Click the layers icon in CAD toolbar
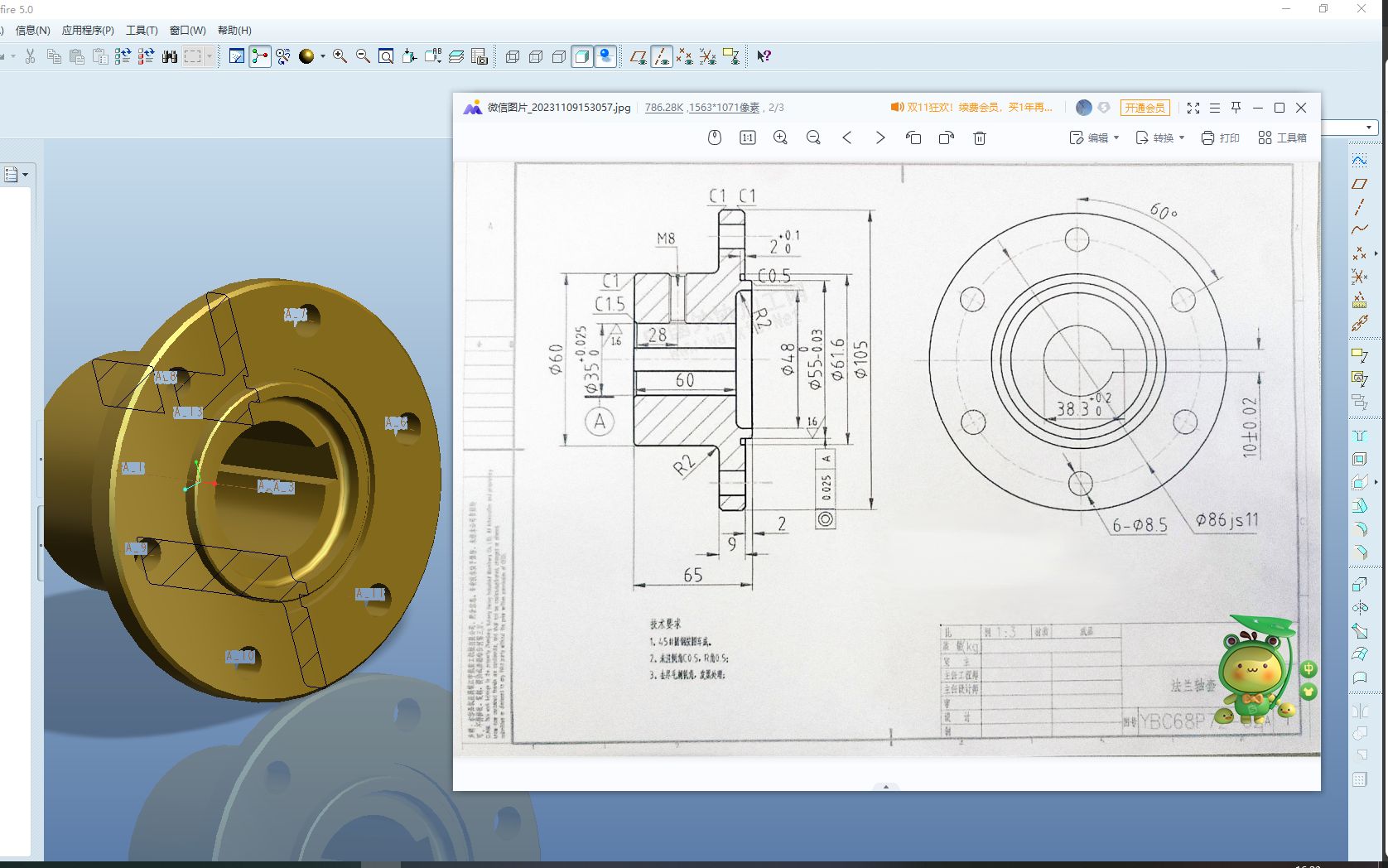 pos(455,56)
